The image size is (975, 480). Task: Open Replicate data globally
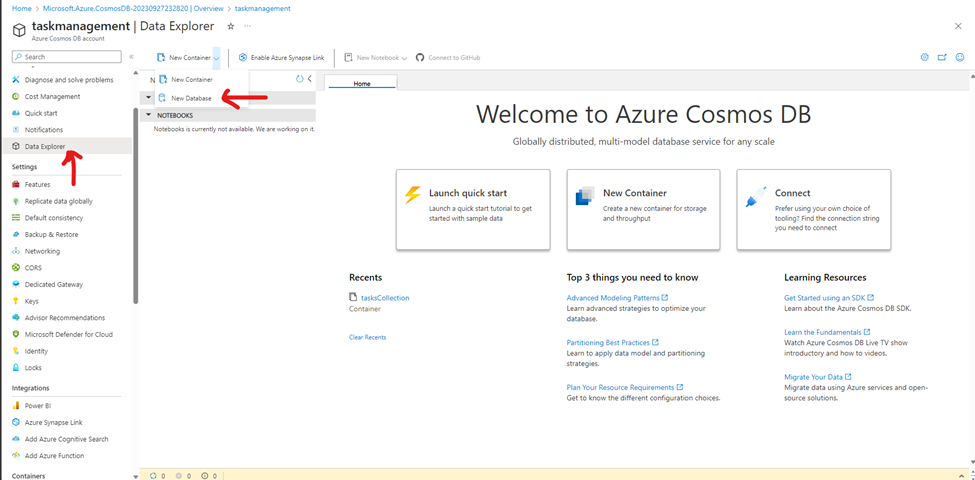coord(58,201)
